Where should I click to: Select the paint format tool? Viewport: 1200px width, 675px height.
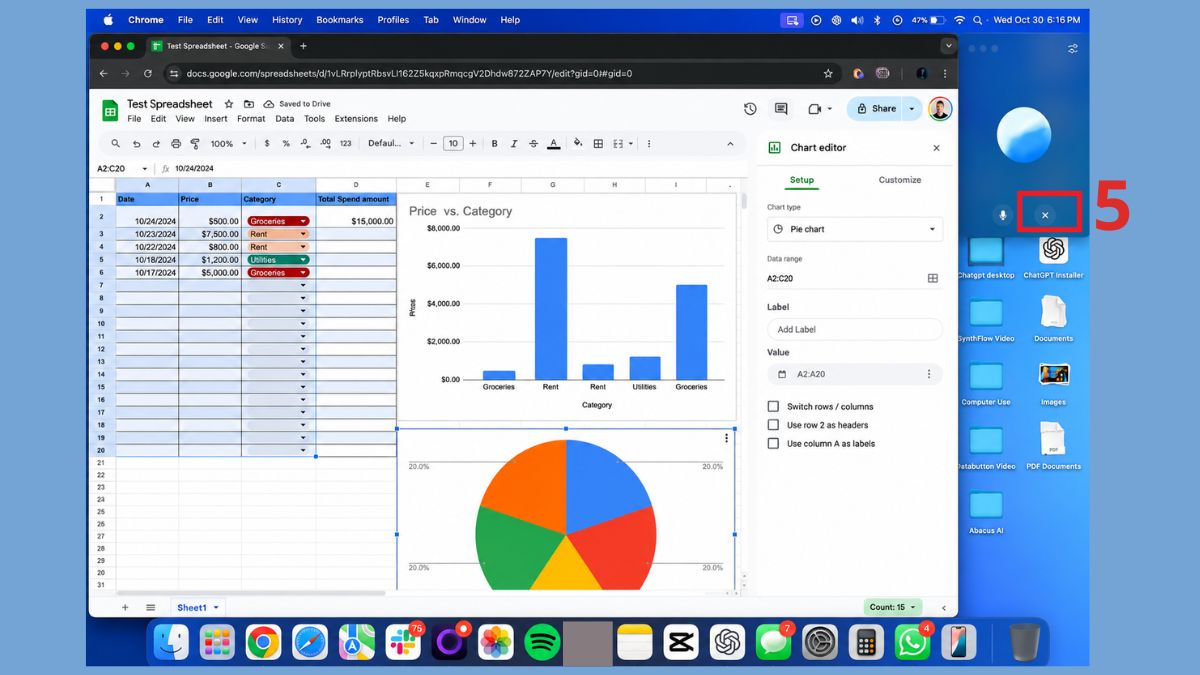pyautogui.click(x=195, y=144)
